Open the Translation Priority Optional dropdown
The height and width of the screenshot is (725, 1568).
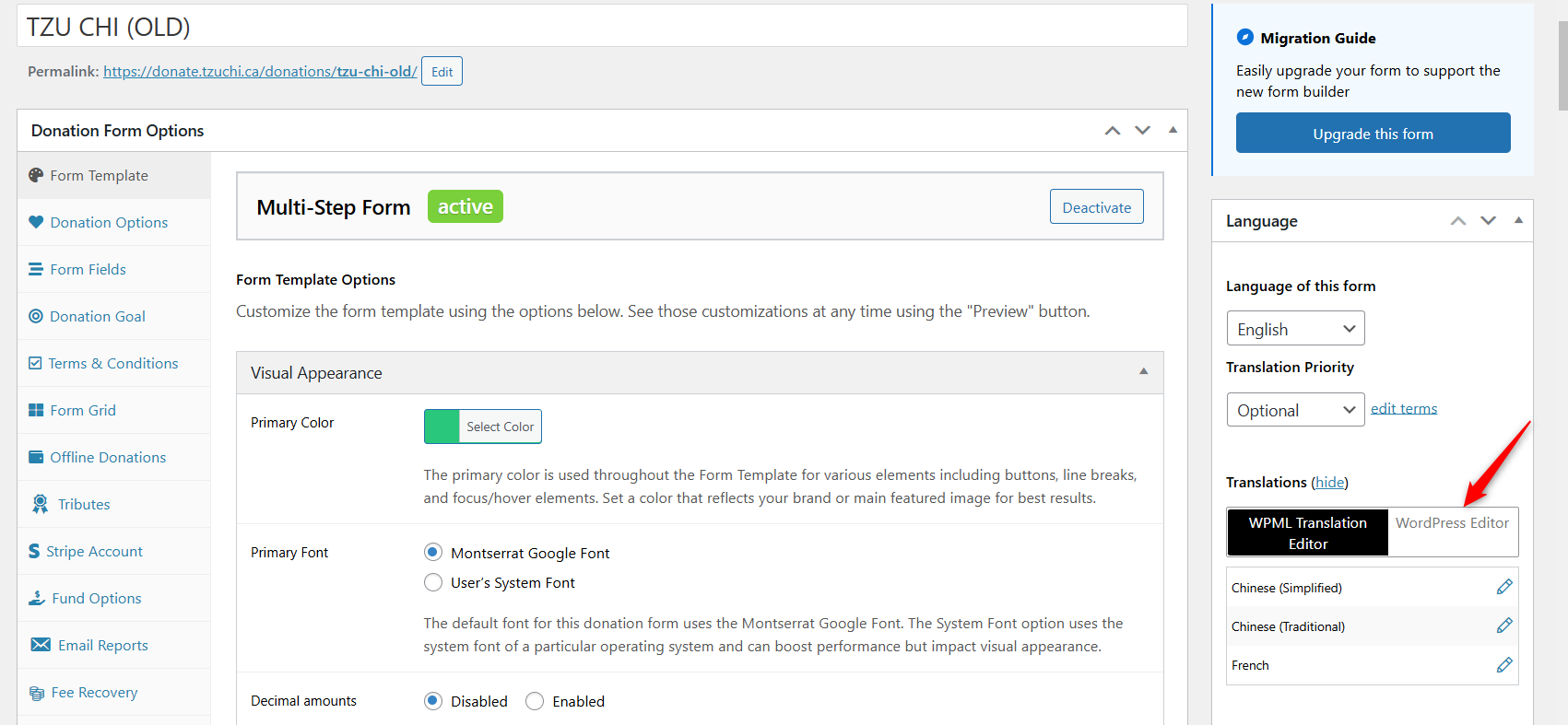pyautogui.click(x=1295, y=410)
